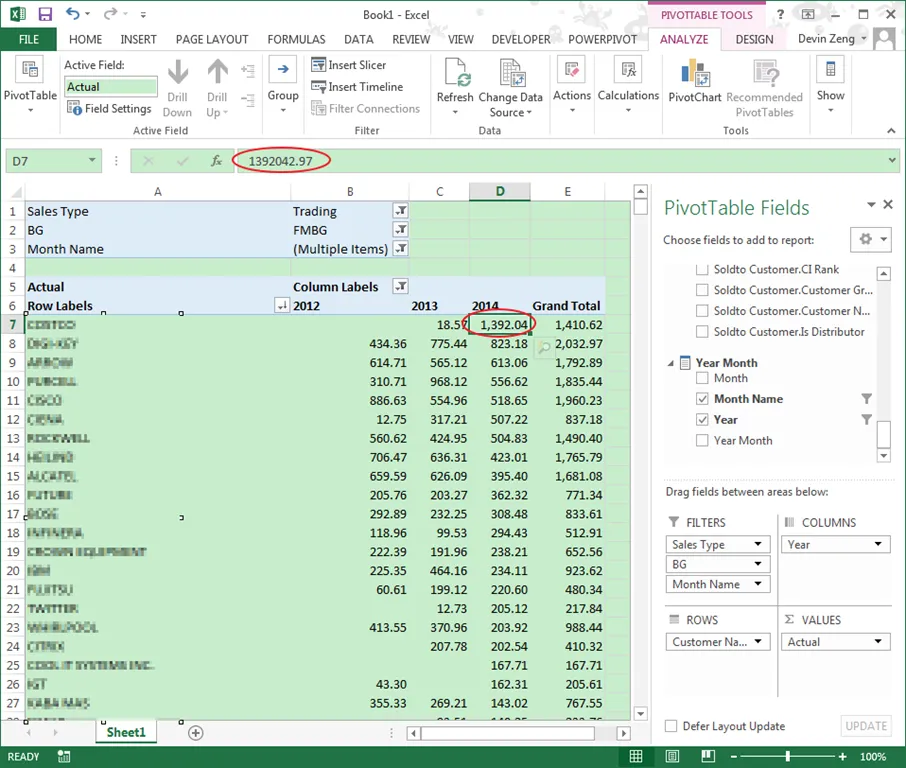The width and height of the screenshot is (906, 768).
Task: Check the Year Month field checkbox
Action: coord(702,440)
